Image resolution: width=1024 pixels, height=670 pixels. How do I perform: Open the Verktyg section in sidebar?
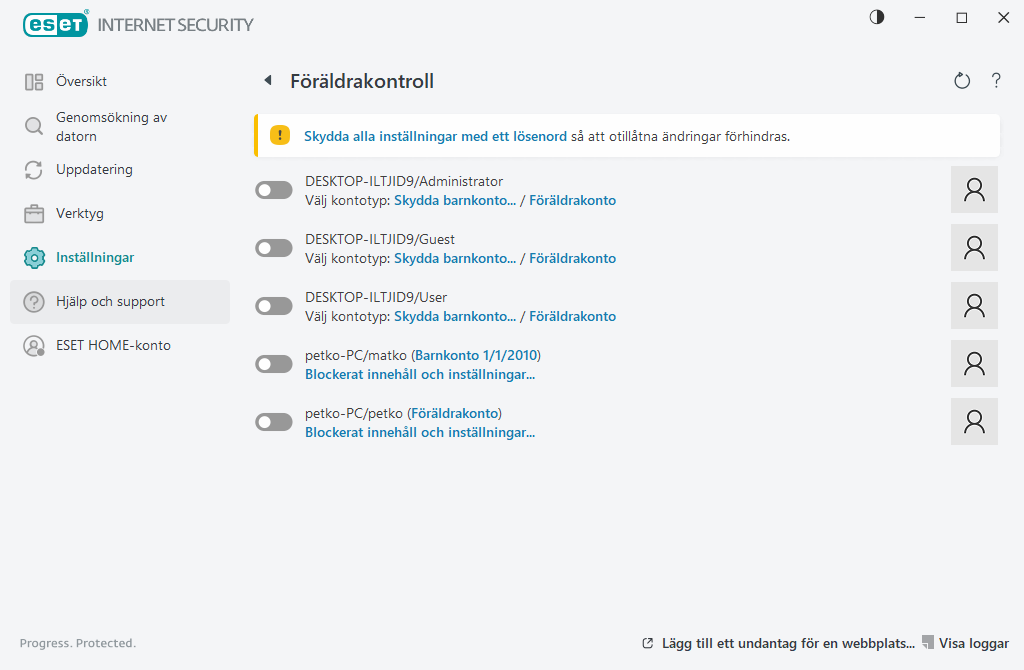pyautogui.click(x=81, y=213)
